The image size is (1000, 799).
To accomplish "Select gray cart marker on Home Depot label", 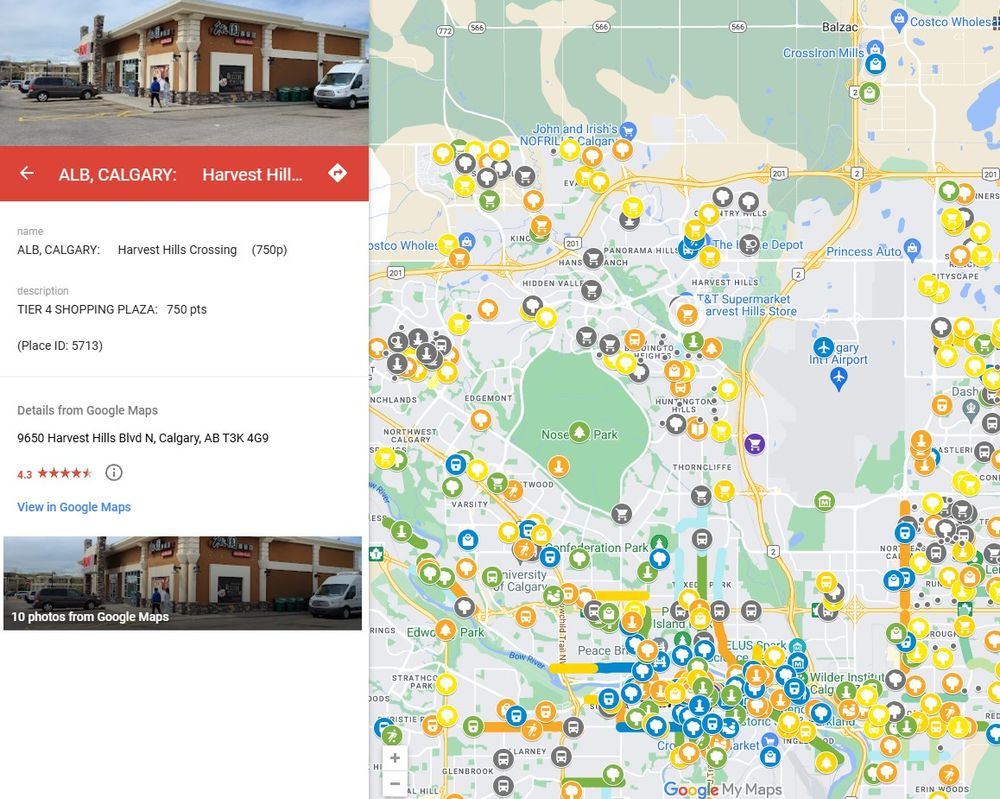I will pyautogui.click(x=749, y=244).
